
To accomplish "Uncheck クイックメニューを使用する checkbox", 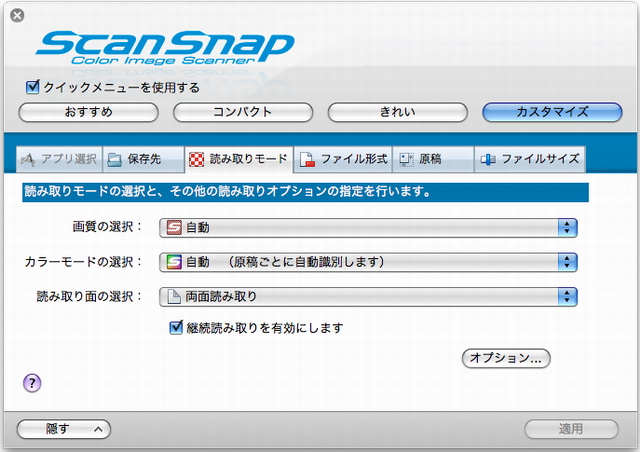I will pos(32,87).
